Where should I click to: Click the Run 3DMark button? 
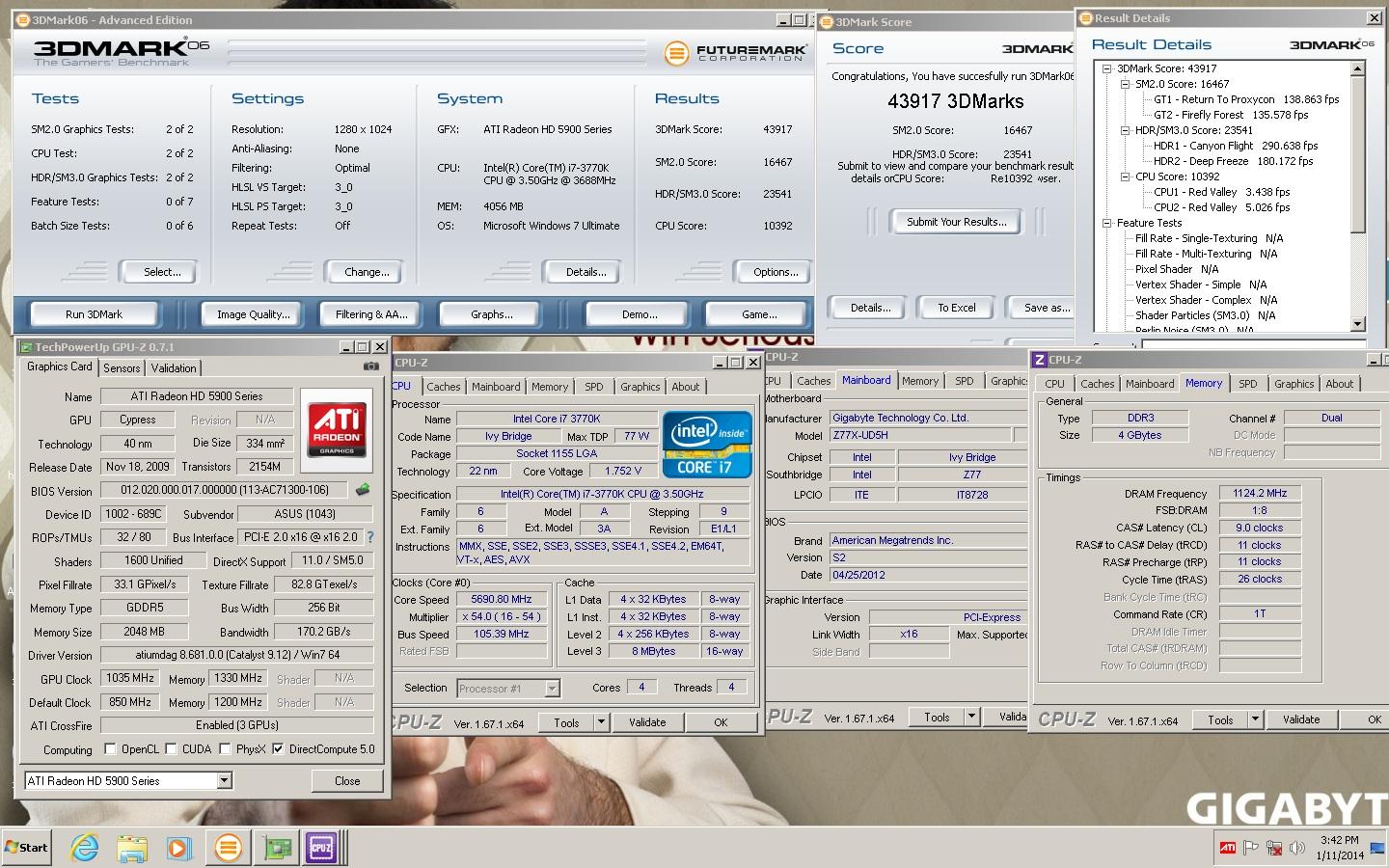click(x=95, y=314)
